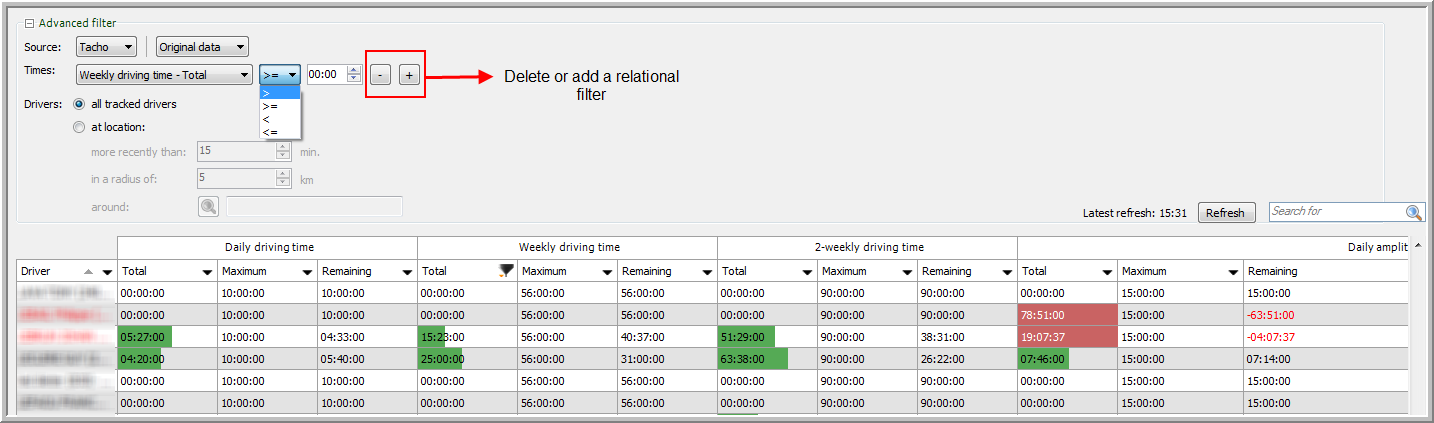The image size is (1434, 423).
Task: Sort by the Driver column arrow
Action: coord(90,271)
